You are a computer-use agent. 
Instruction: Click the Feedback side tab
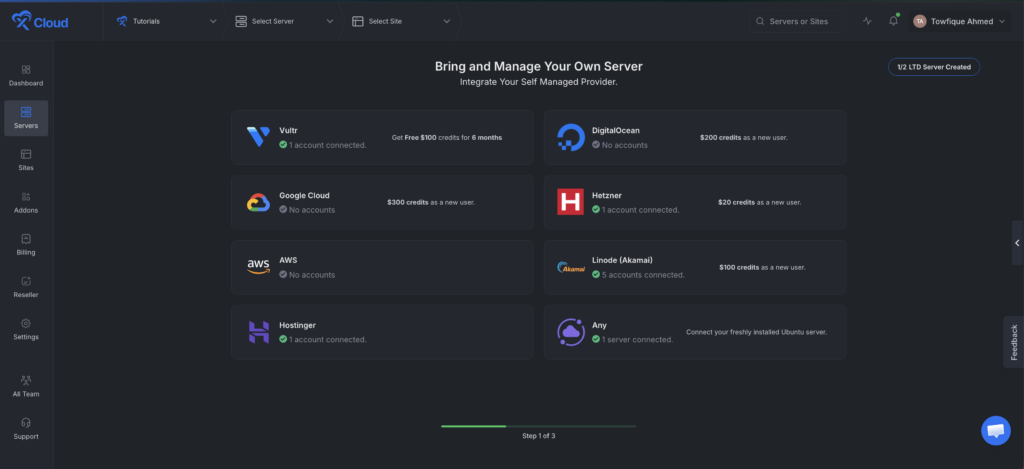click(x=1014, y=342)
